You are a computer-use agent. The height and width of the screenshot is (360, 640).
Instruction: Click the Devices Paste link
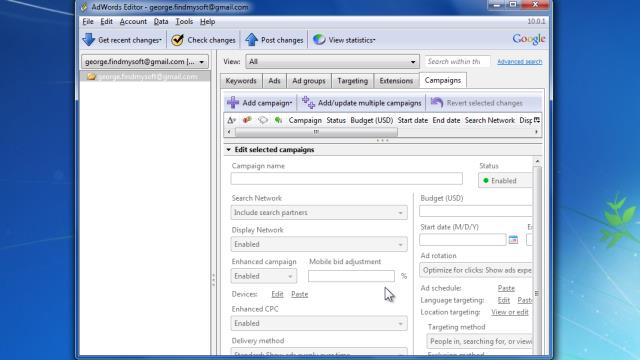(x=299, y=294)
